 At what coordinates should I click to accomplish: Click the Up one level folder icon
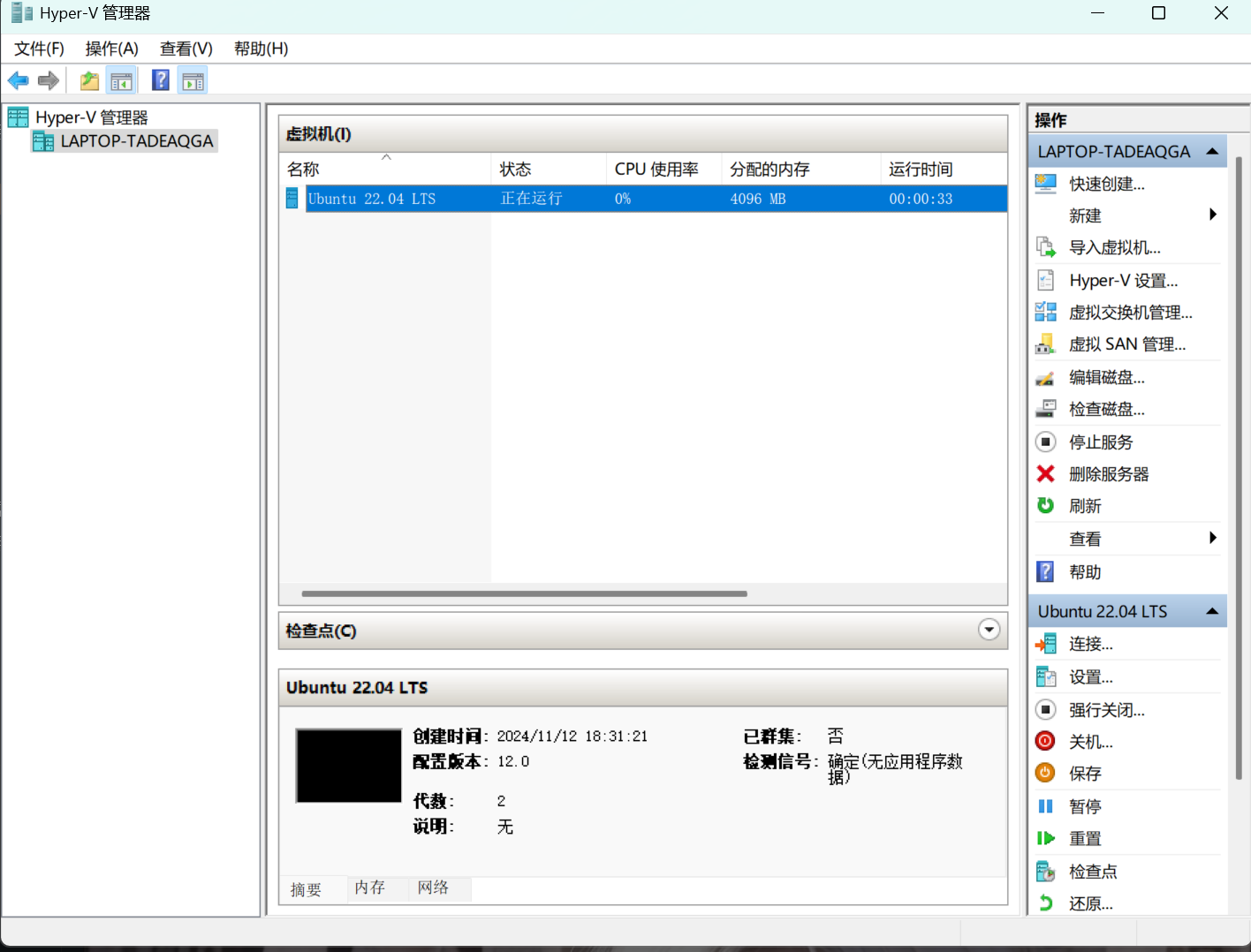coord(89,81)
